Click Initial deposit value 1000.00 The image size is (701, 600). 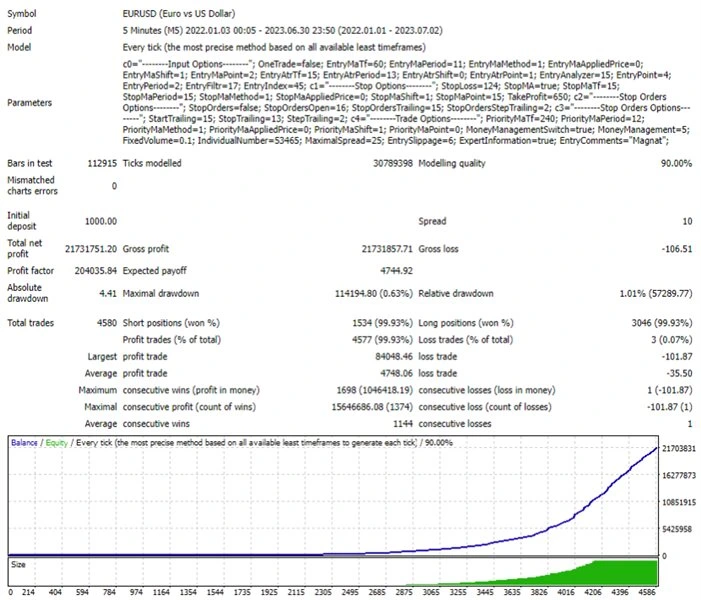[x=101, y=221]
